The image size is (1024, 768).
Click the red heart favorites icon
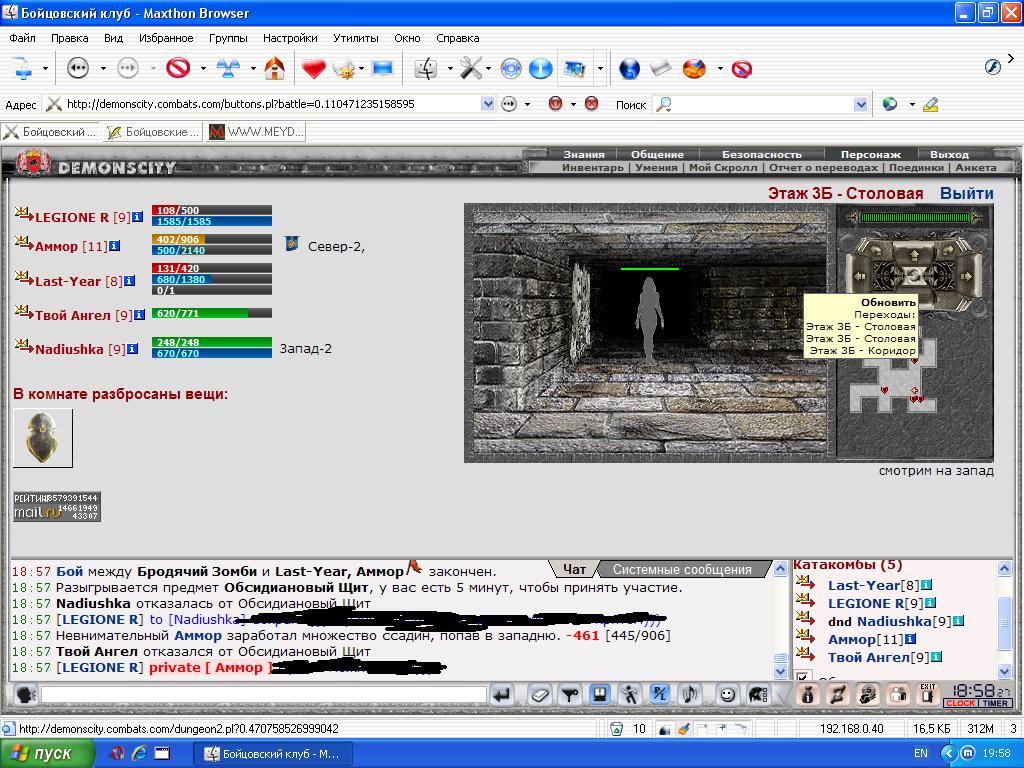[313, 69]
